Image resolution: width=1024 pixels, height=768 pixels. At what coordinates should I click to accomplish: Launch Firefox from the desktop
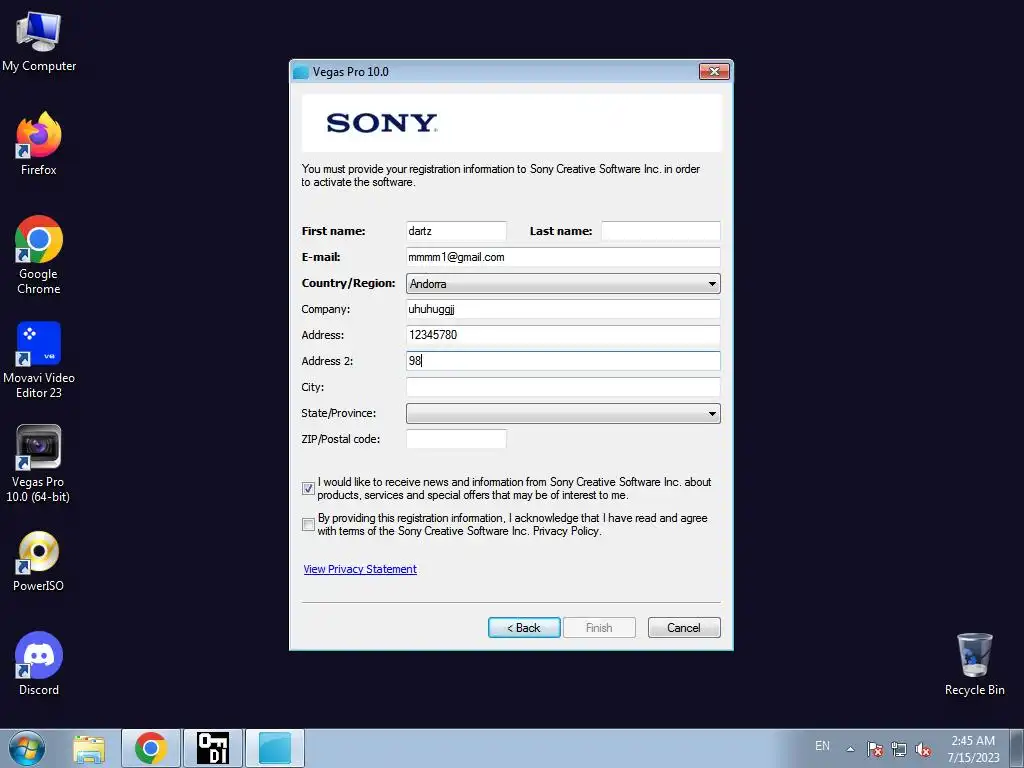(39, 144)
